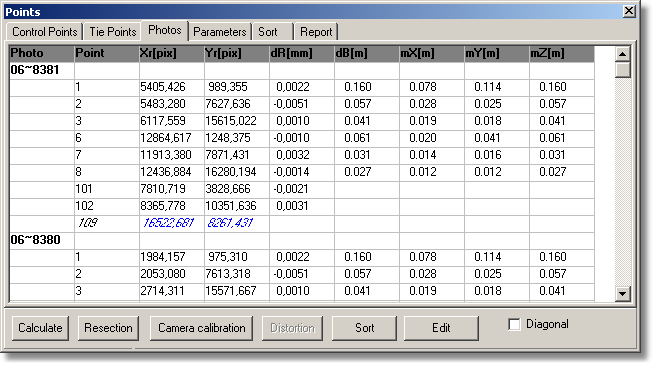Click the Photo column header
The height and width of the screenshot is (365, 653).
click(x=42, y=53)
